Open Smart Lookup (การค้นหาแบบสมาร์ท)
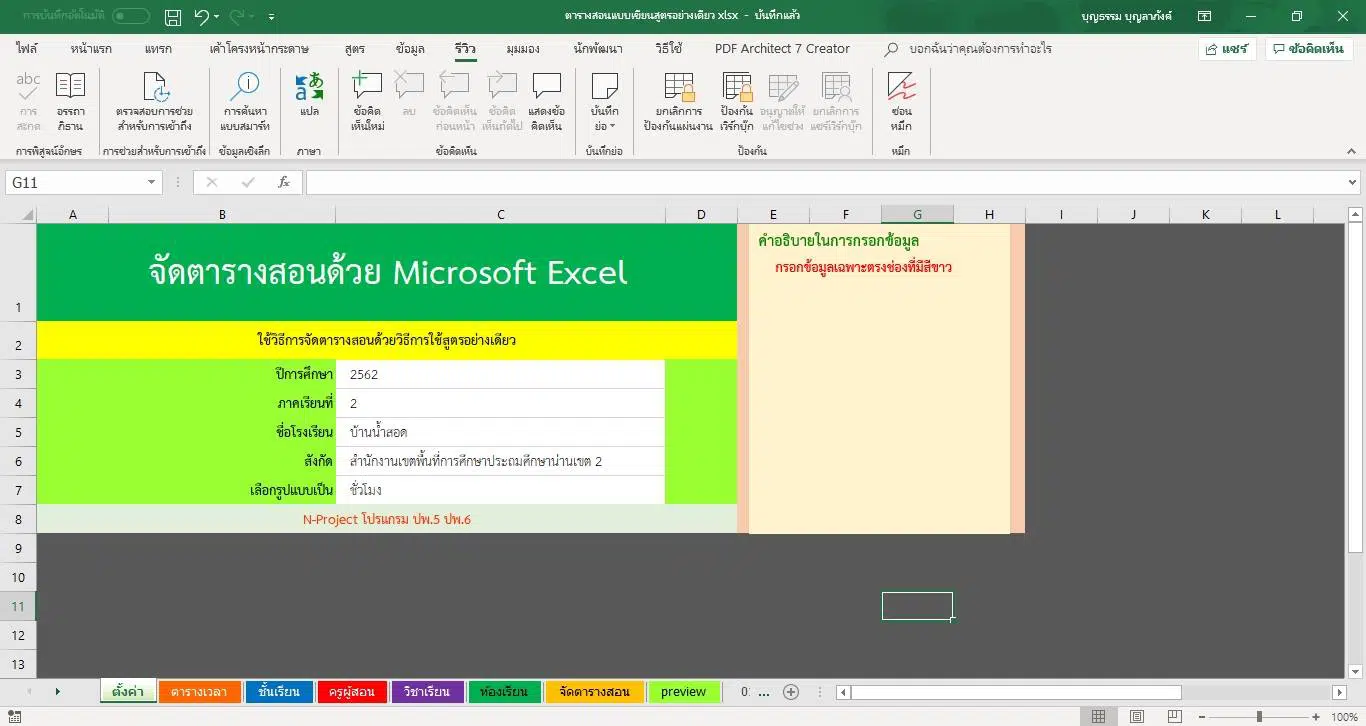This screenshot has width=1366, height=726. point(245,102)
